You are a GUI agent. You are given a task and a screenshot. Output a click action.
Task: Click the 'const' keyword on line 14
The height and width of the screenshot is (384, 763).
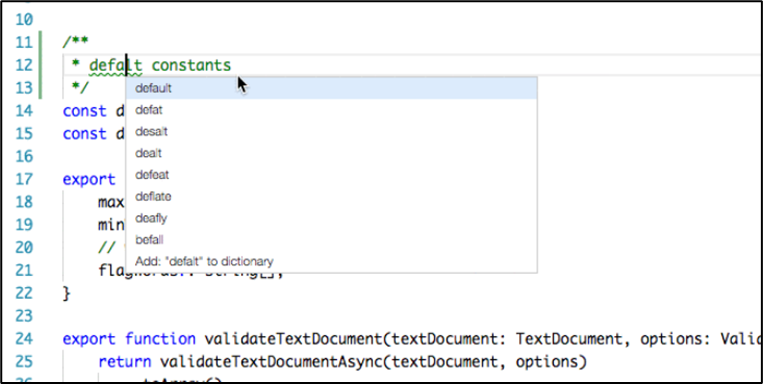click(85, 111)
